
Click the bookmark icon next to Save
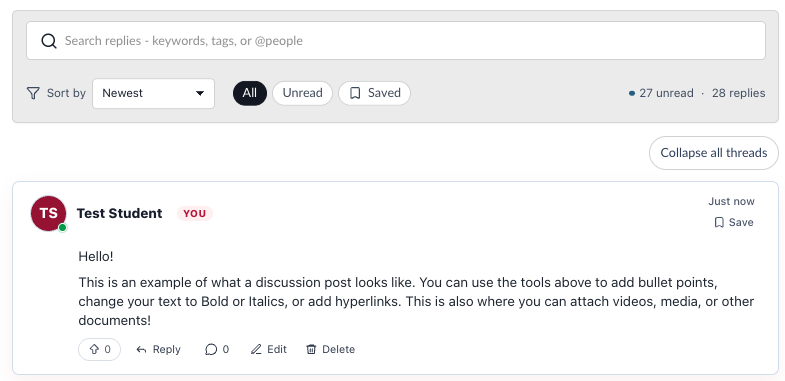tap(719, 222)
